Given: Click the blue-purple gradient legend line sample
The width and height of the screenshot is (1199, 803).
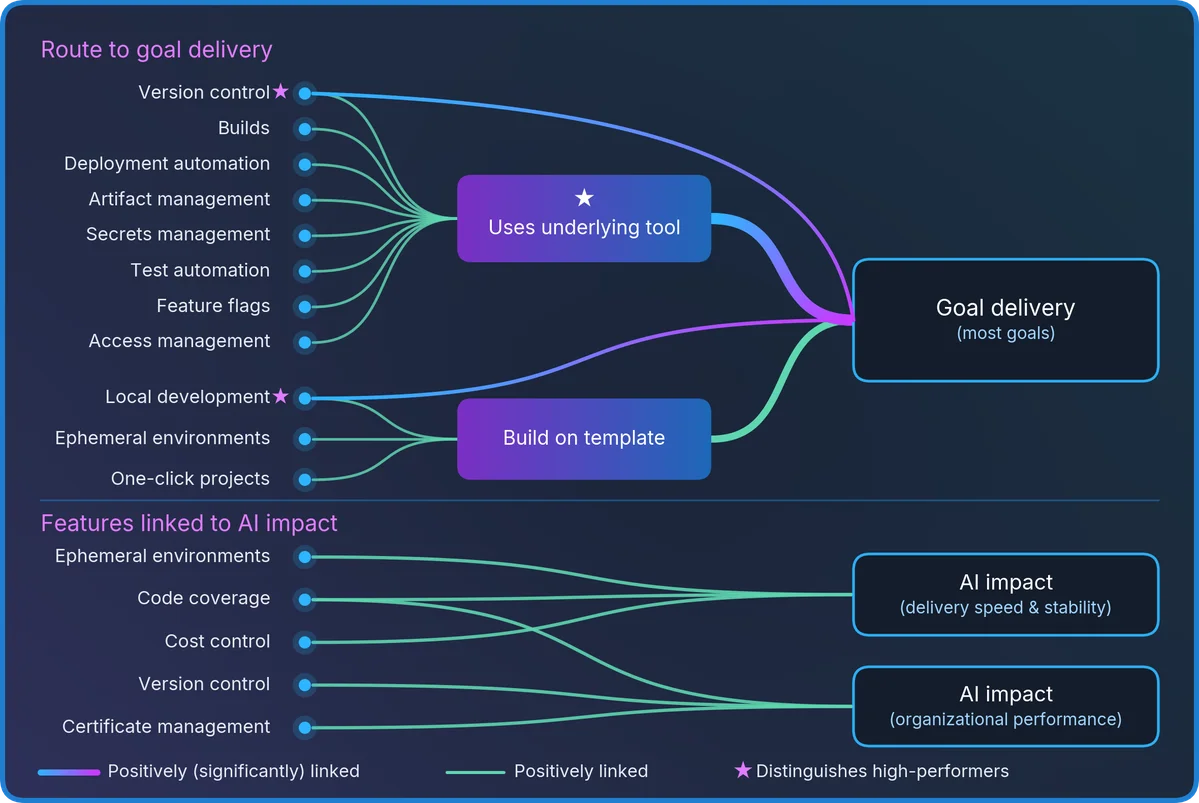Looking at the screenshot, I should click(69, 772).
